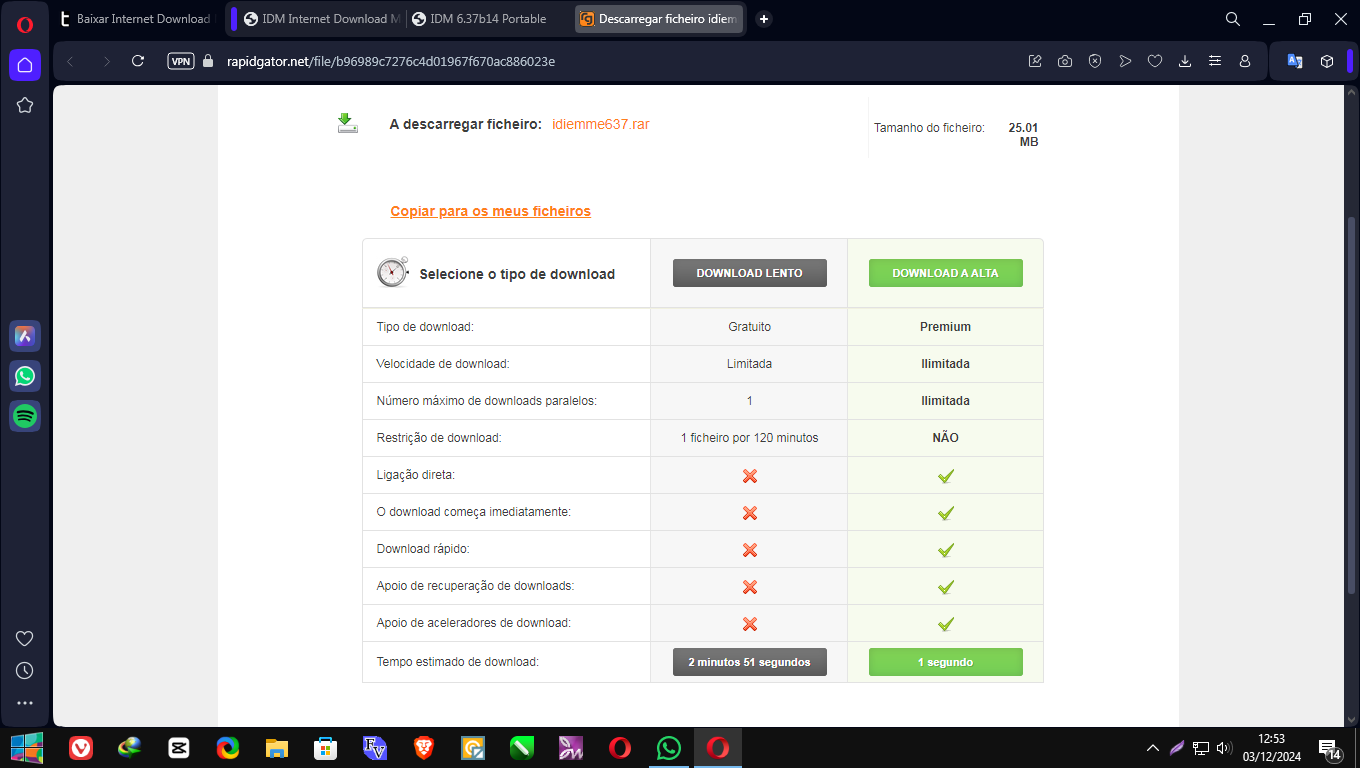Screen dimensions: 1360x768
Task: Open the extensions cube icon
Action: 1327,61
